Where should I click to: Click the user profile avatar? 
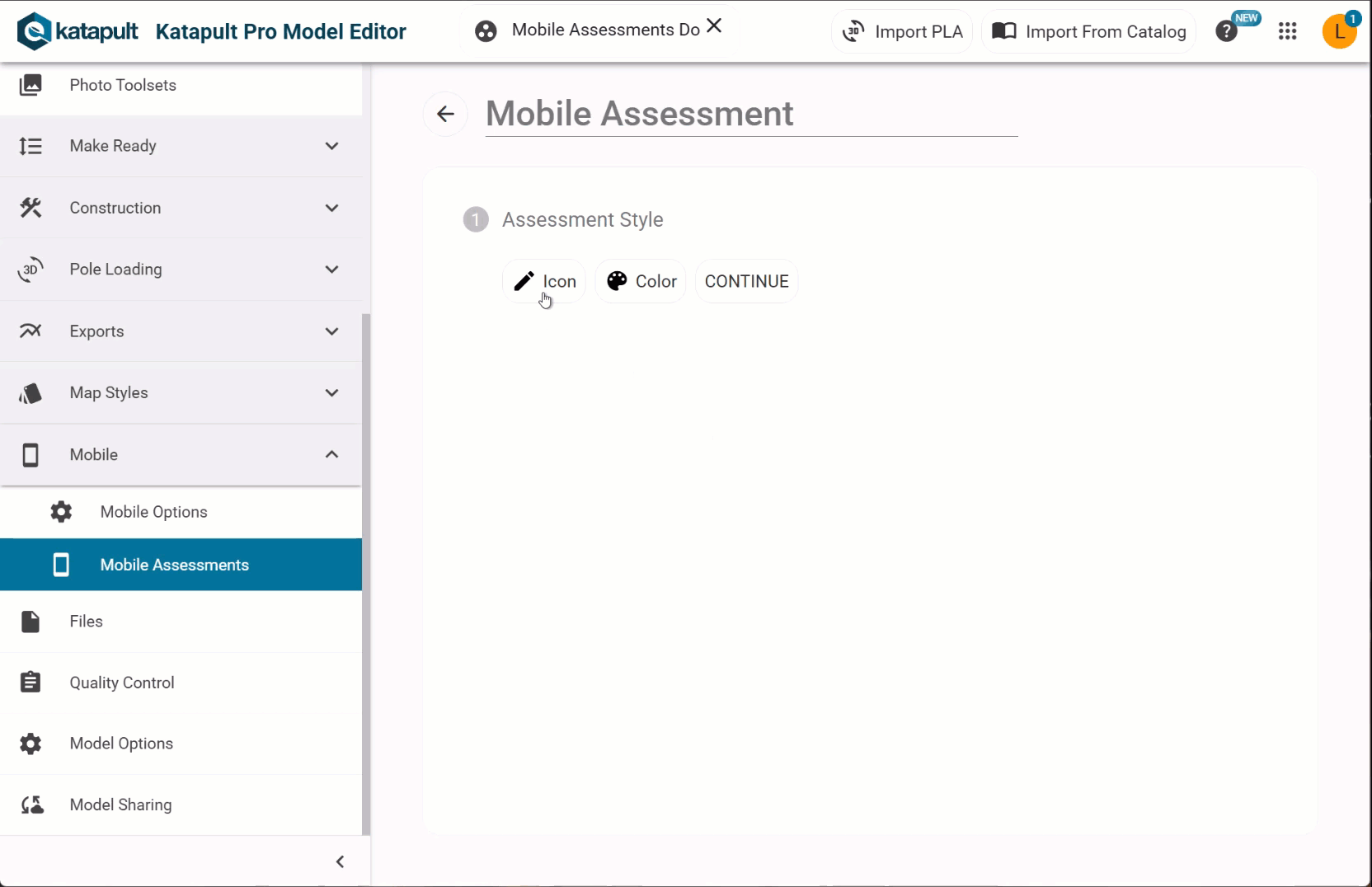pos(1339,32)
